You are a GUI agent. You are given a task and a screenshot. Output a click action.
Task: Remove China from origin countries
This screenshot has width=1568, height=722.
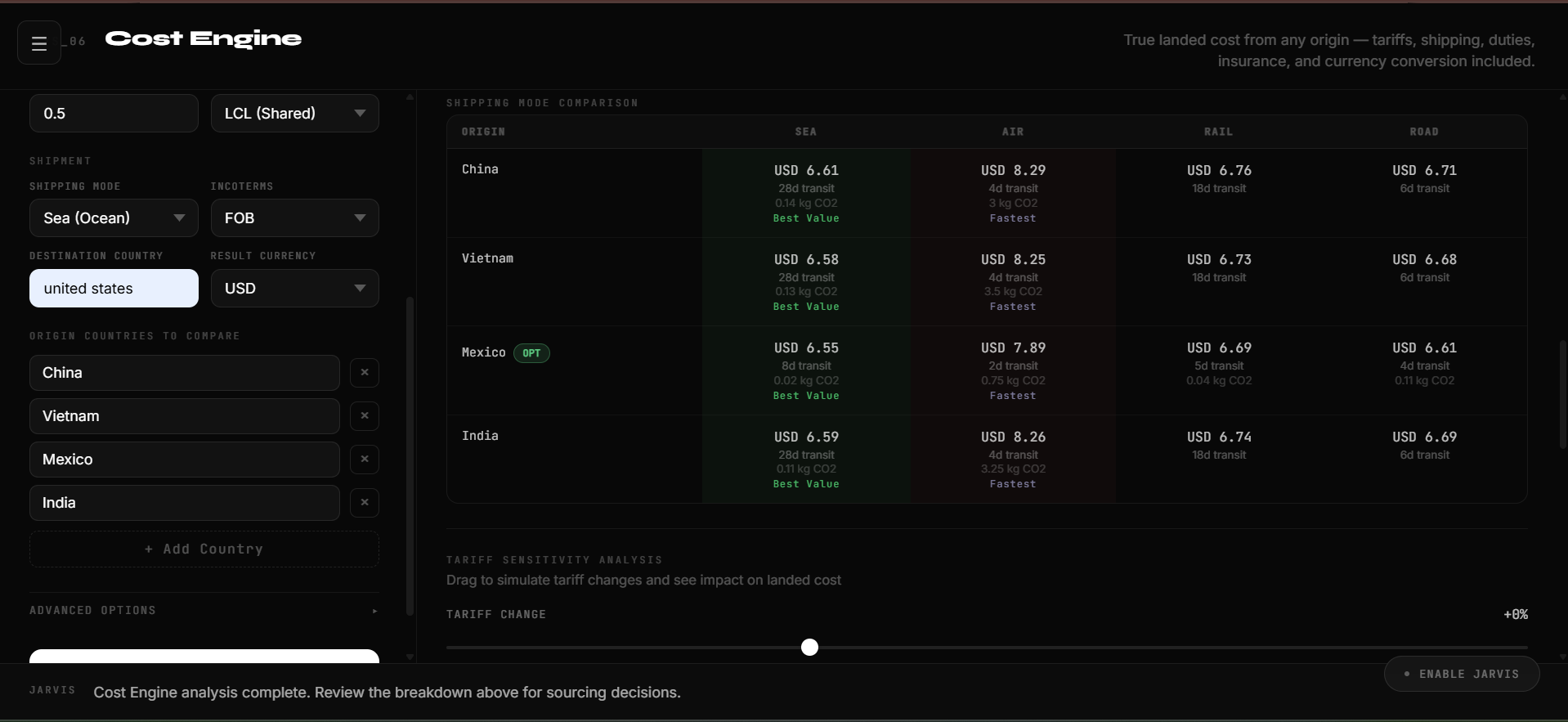(365, 373)
